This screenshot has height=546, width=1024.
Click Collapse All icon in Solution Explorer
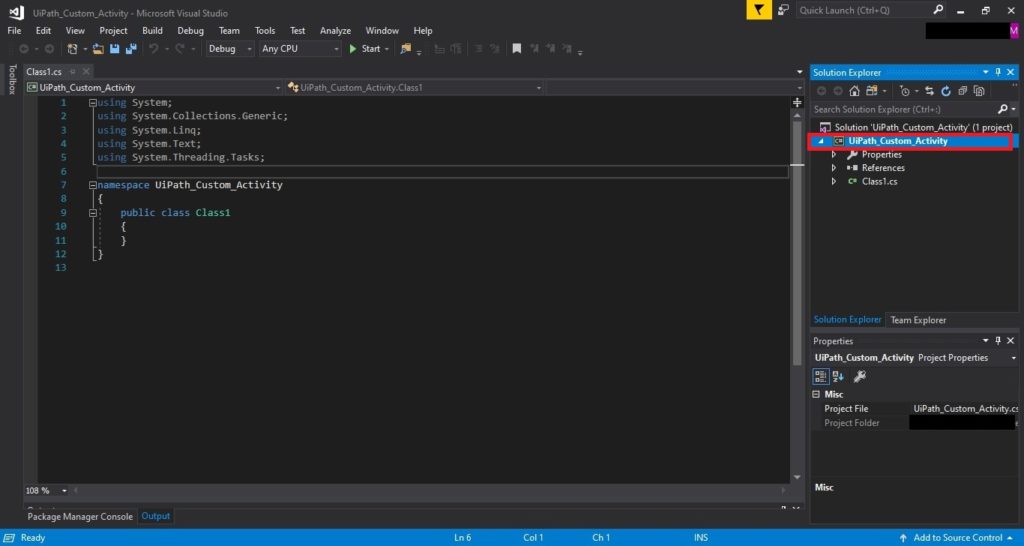coord(963,91)
